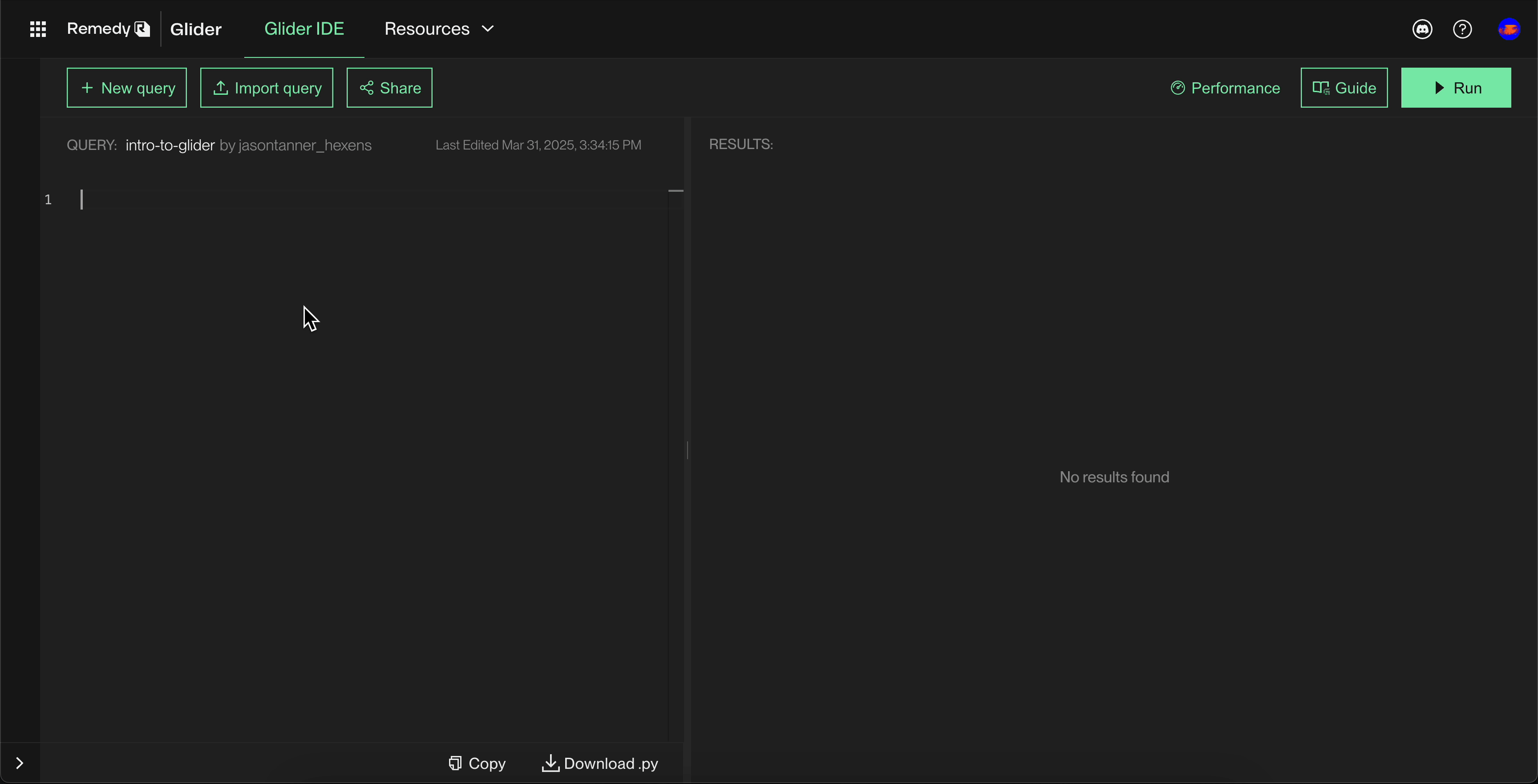Expand the Resources dropdown menu
Image resolution: width=1538 pixels, height=784 pixels.
click(x=439, y=29)
